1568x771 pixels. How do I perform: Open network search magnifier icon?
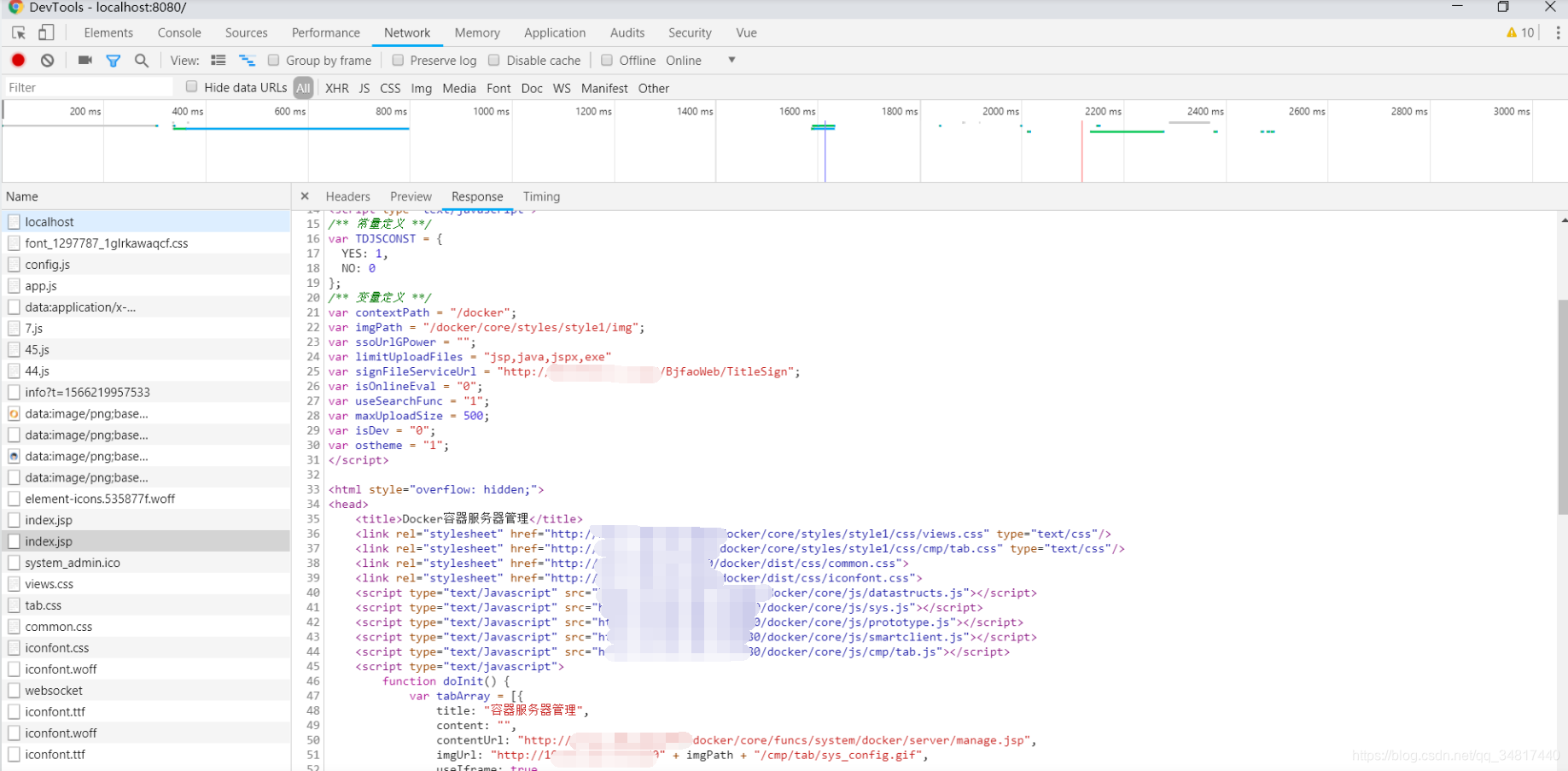(x=142, y=61)
